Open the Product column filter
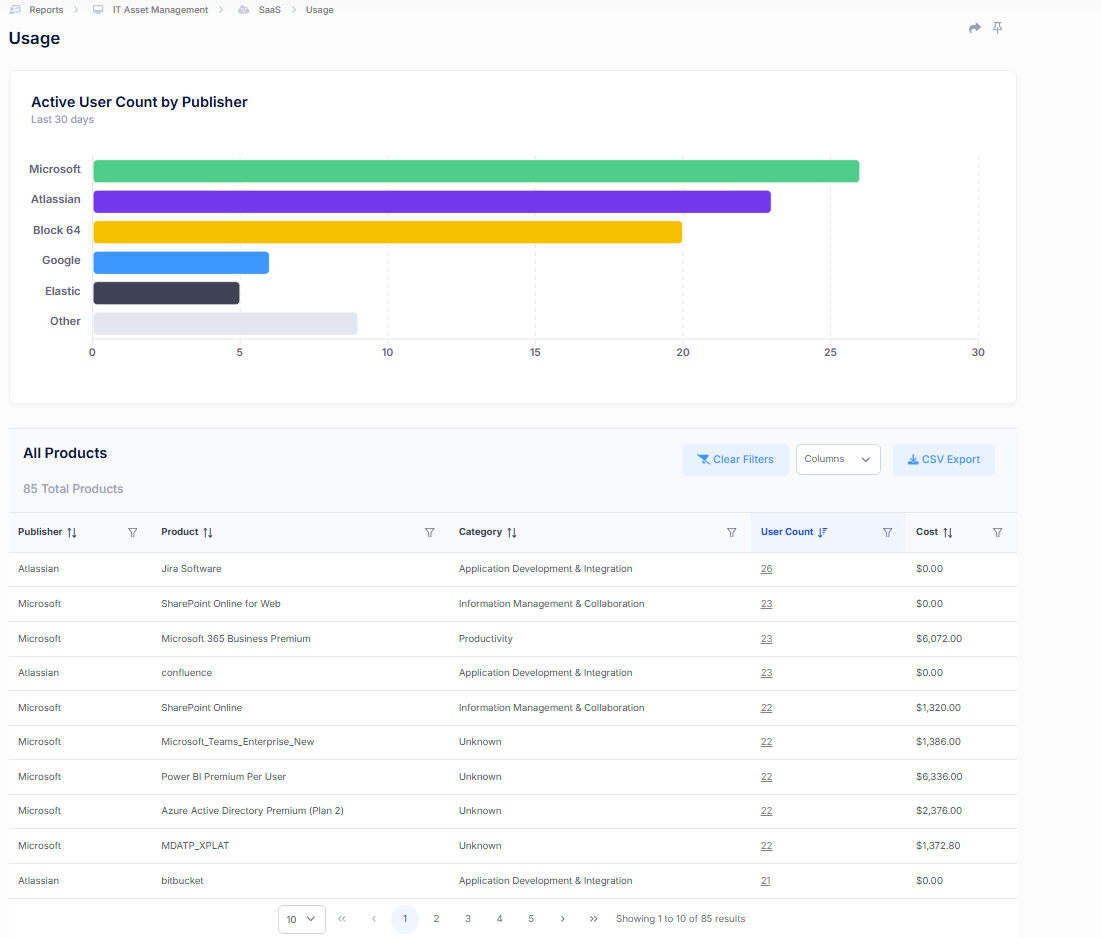The width and height of the screenshot is (1101, 938). [430, 533]
